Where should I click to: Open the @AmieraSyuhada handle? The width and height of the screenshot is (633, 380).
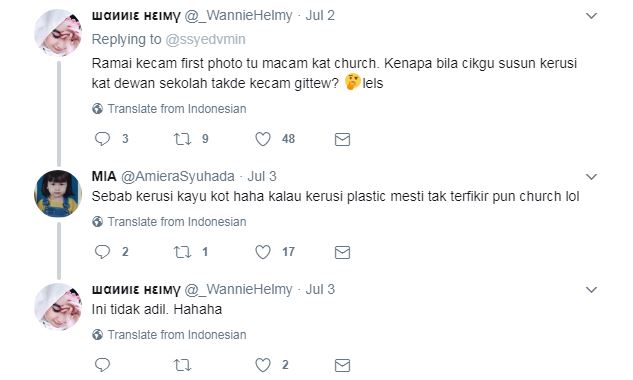click(178, 176)
